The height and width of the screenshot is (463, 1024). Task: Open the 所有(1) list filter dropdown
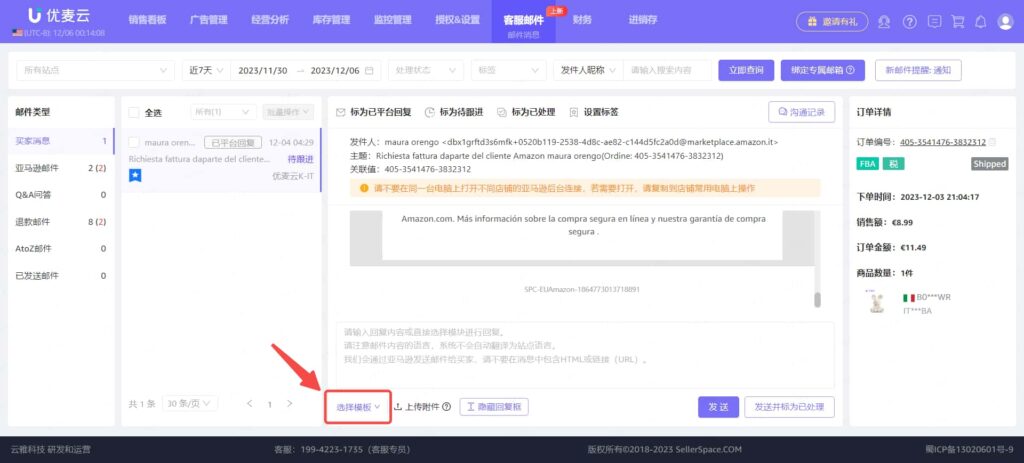click(223, 112)
